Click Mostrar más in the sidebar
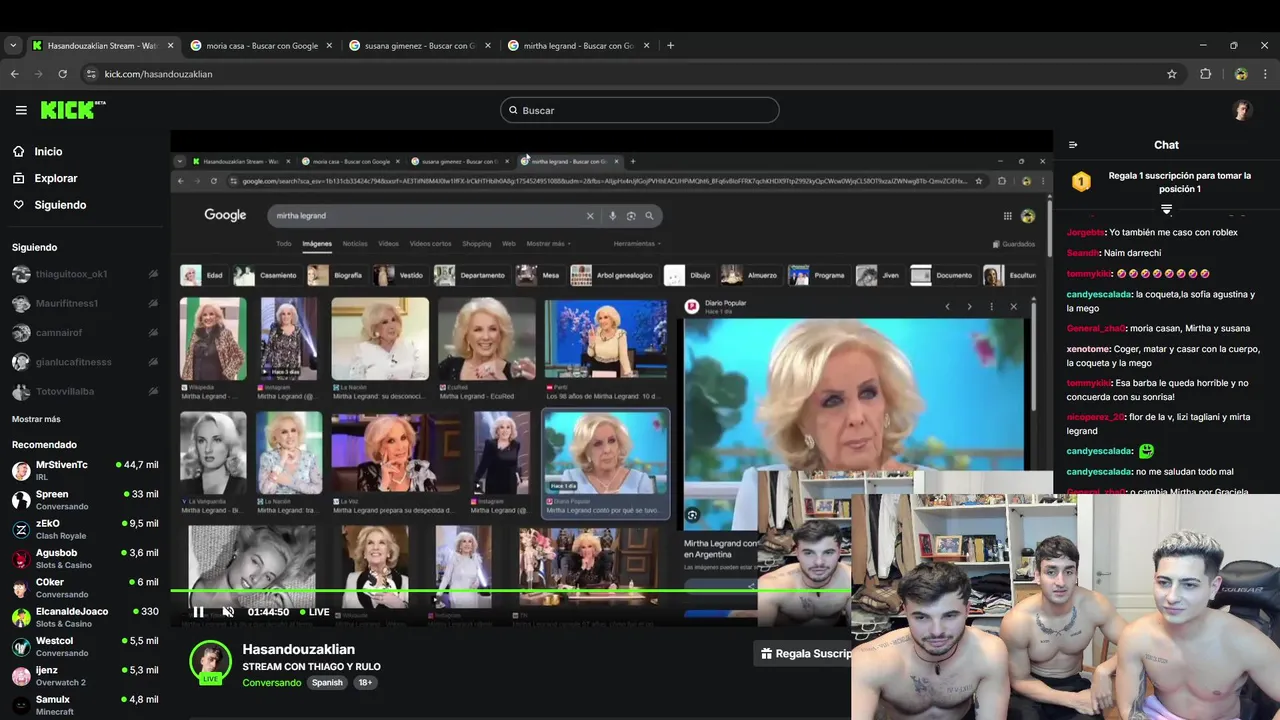1280x720 pixels. 36,419
